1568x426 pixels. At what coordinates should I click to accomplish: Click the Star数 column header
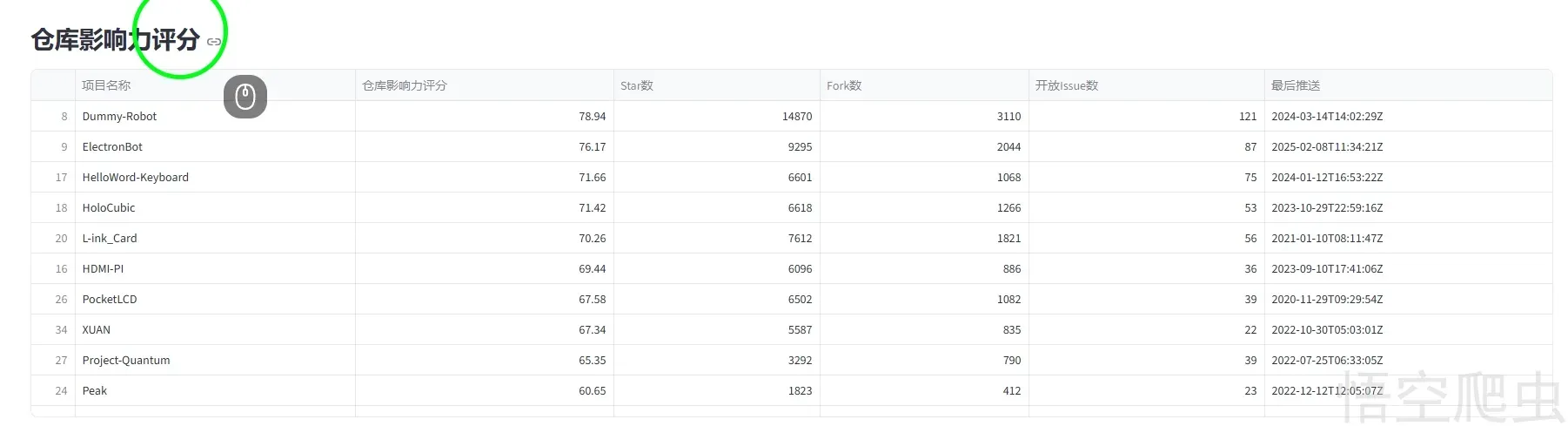[637, 85]
